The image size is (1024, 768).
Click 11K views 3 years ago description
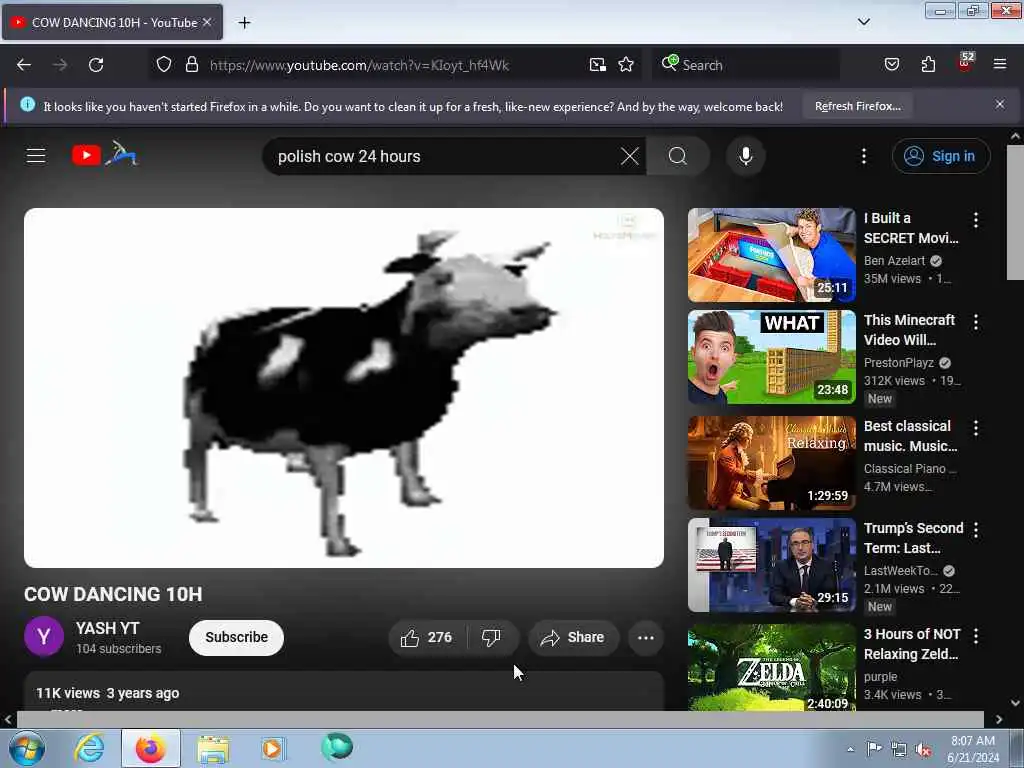[x=108, y=693]
